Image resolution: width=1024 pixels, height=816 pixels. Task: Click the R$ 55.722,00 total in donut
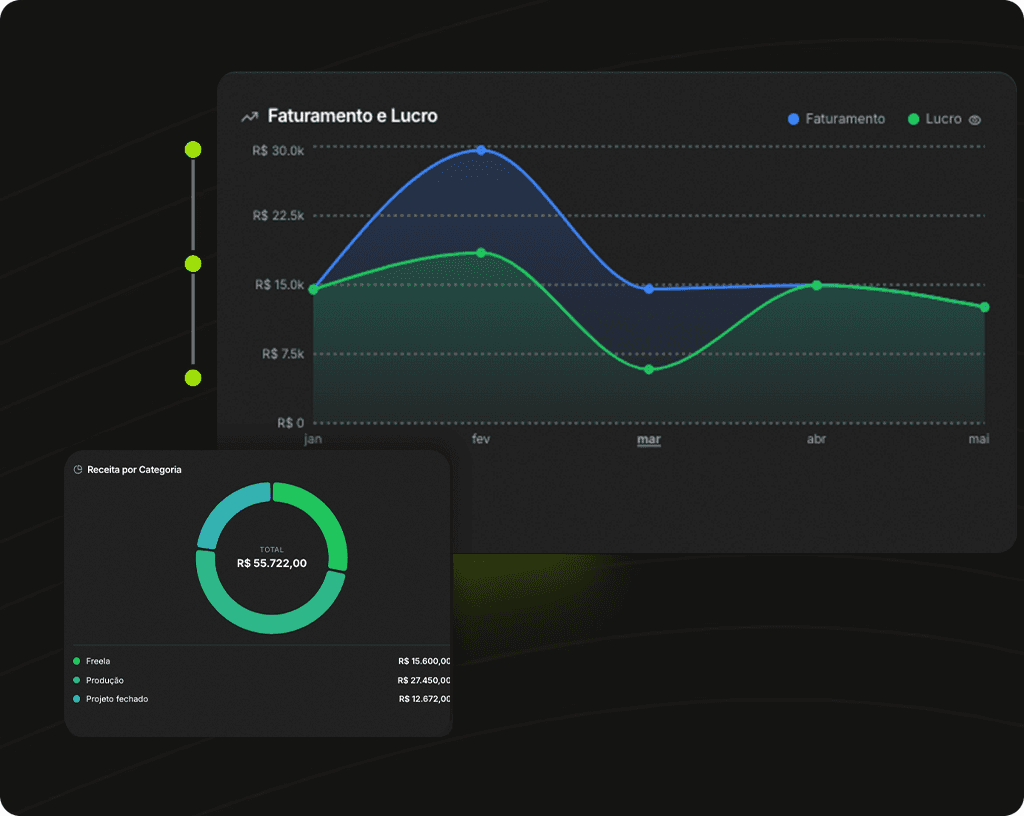(272, 563)
